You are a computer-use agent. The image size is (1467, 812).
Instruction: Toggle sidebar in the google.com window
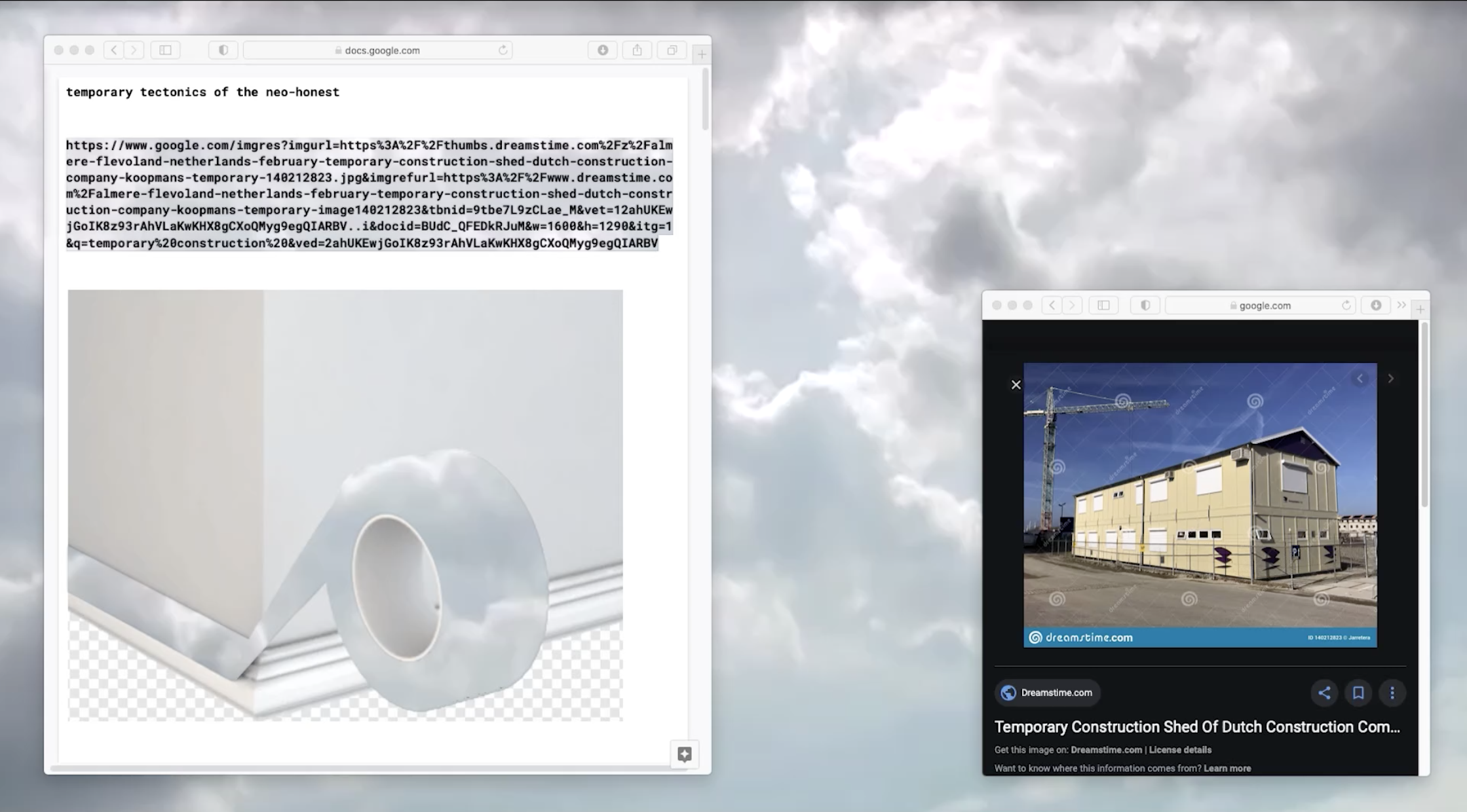point(1103,305)
